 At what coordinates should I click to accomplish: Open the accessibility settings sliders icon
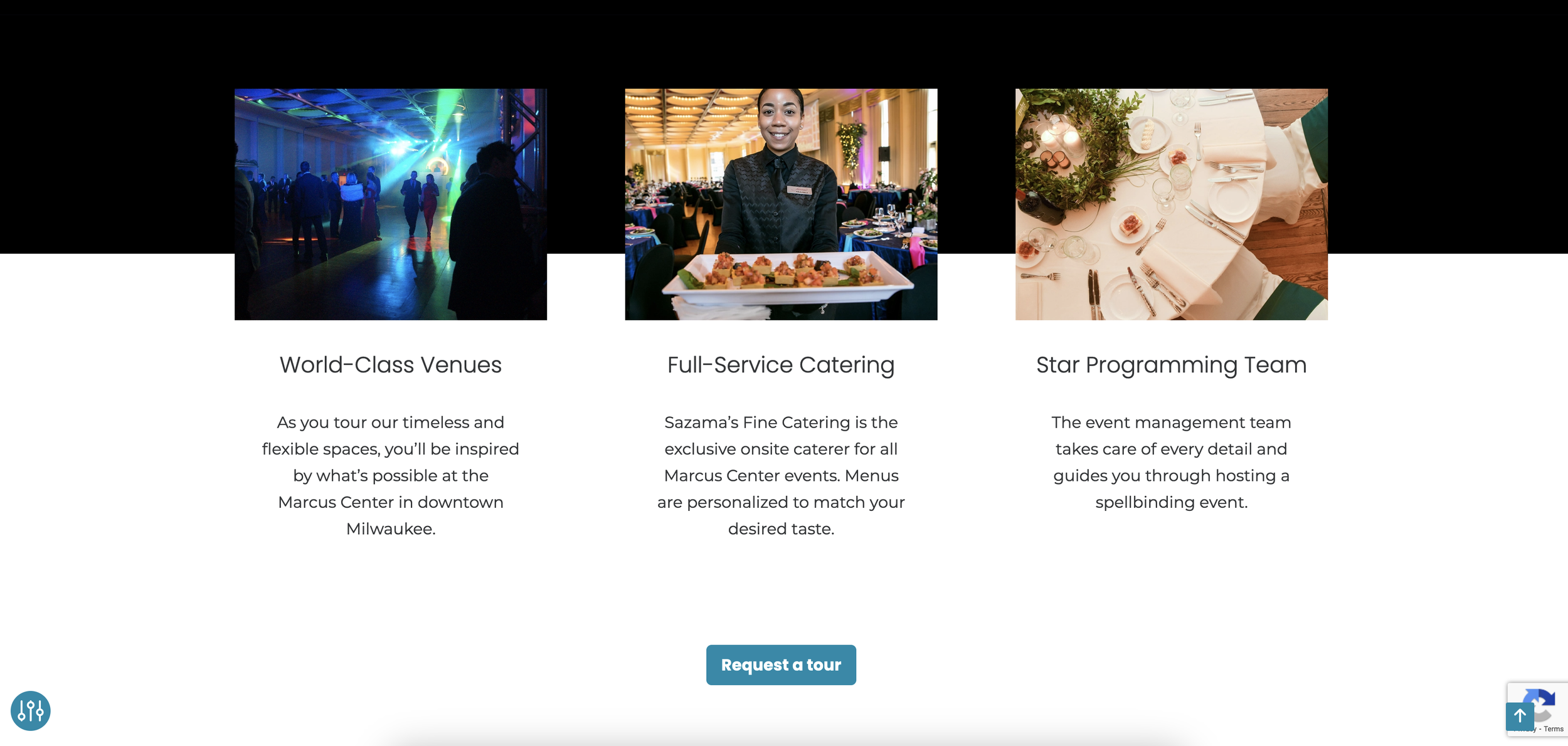30,710
